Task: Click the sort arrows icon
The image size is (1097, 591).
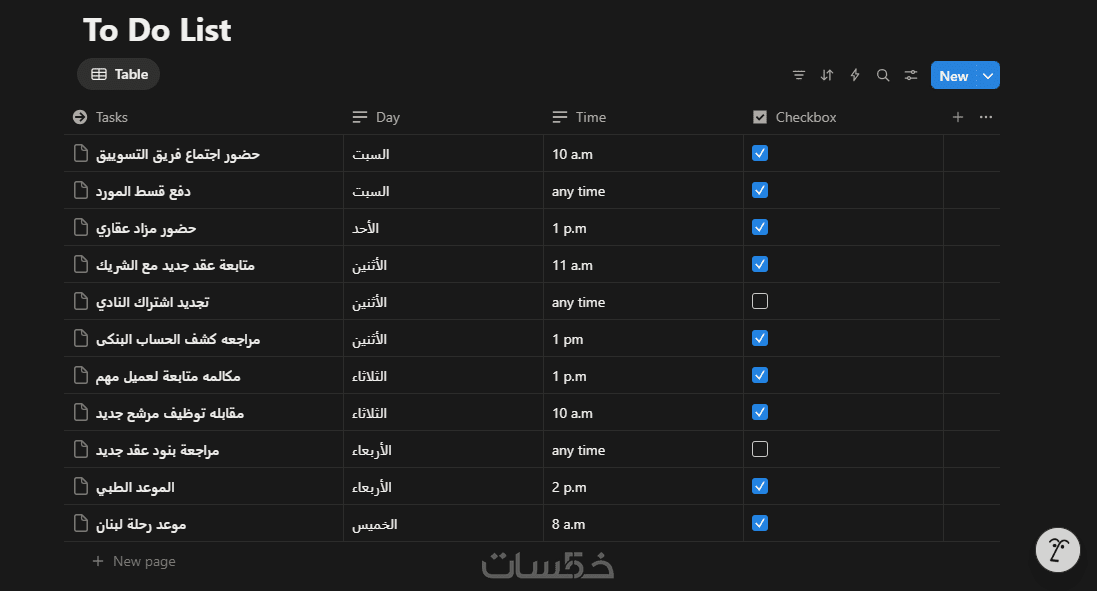Action: [827, 75]
